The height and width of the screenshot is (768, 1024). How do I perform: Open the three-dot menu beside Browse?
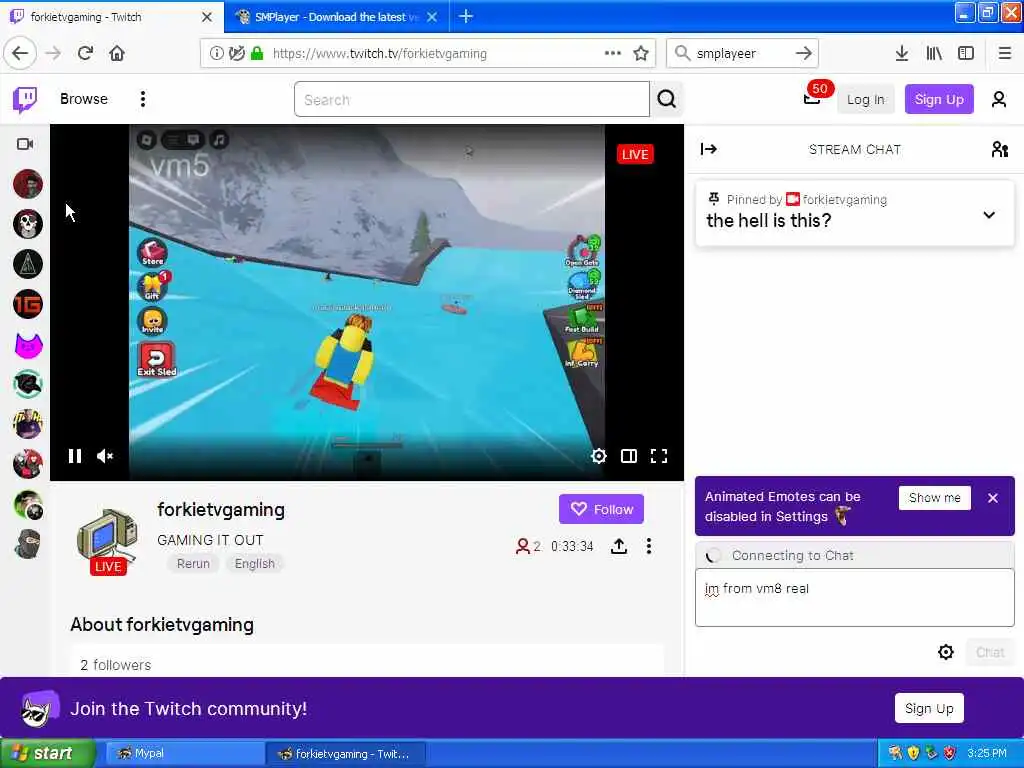pos(142,99)
